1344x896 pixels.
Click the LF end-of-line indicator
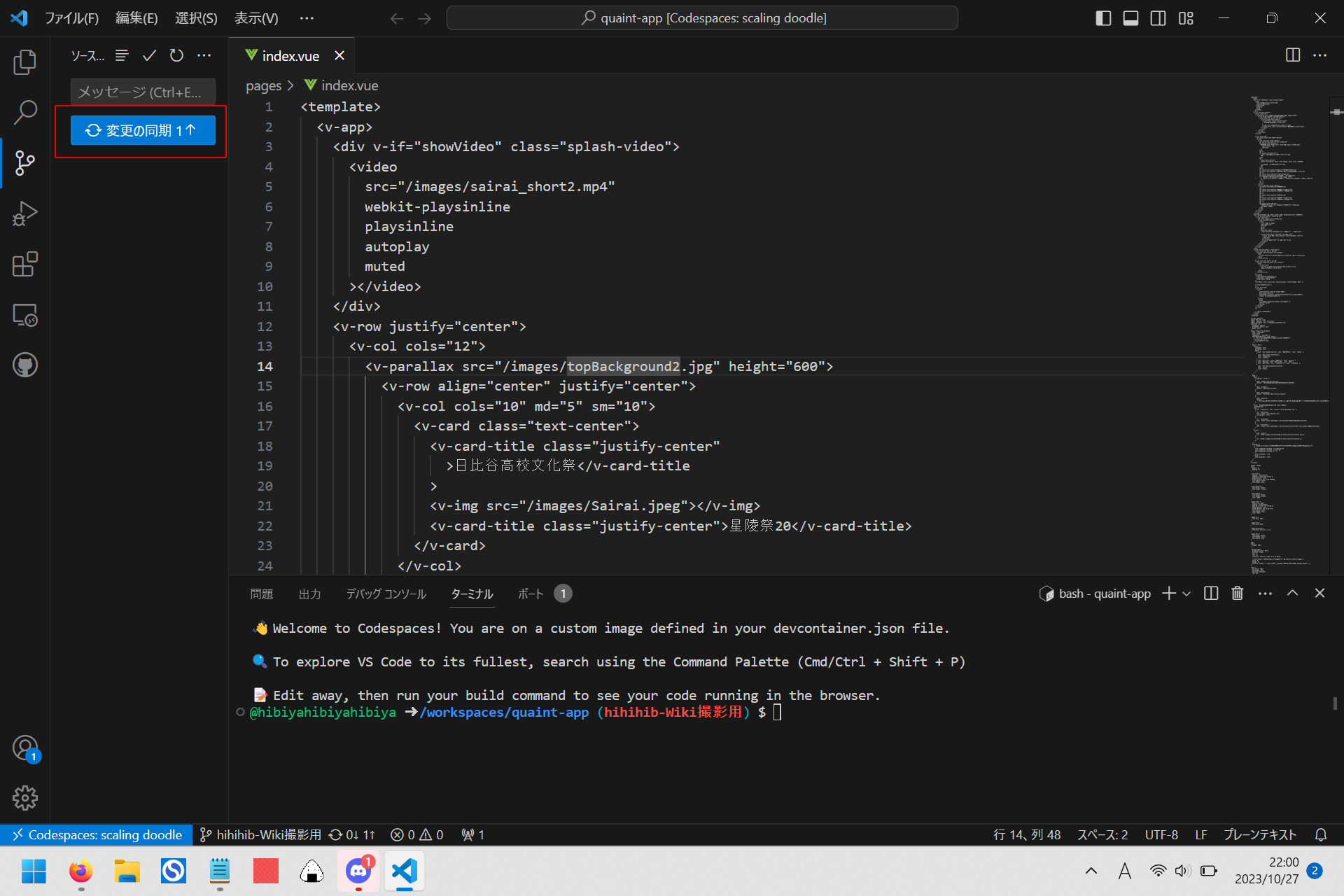click(x=1201, y=834)
